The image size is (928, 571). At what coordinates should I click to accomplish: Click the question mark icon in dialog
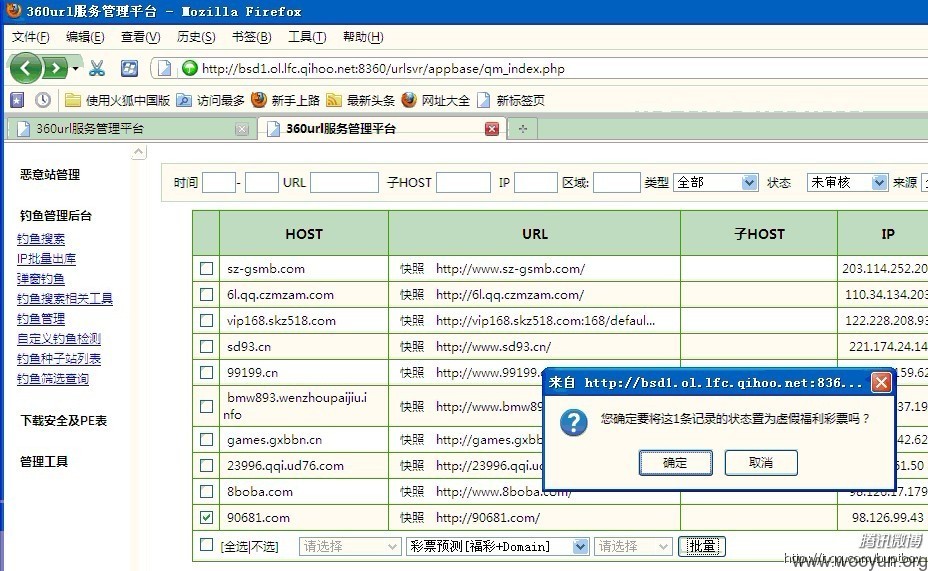[x=573, y=422]
